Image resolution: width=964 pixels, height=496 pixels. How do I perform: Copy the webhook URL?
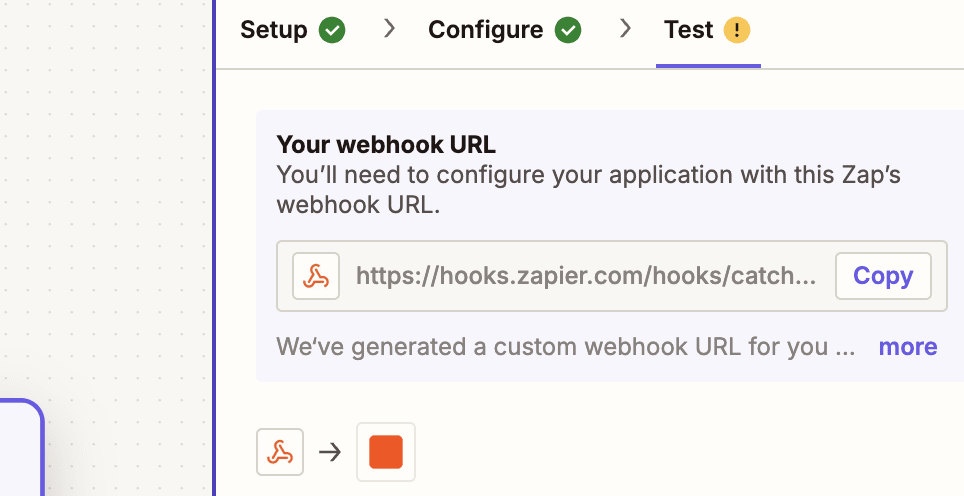[883, 276]
